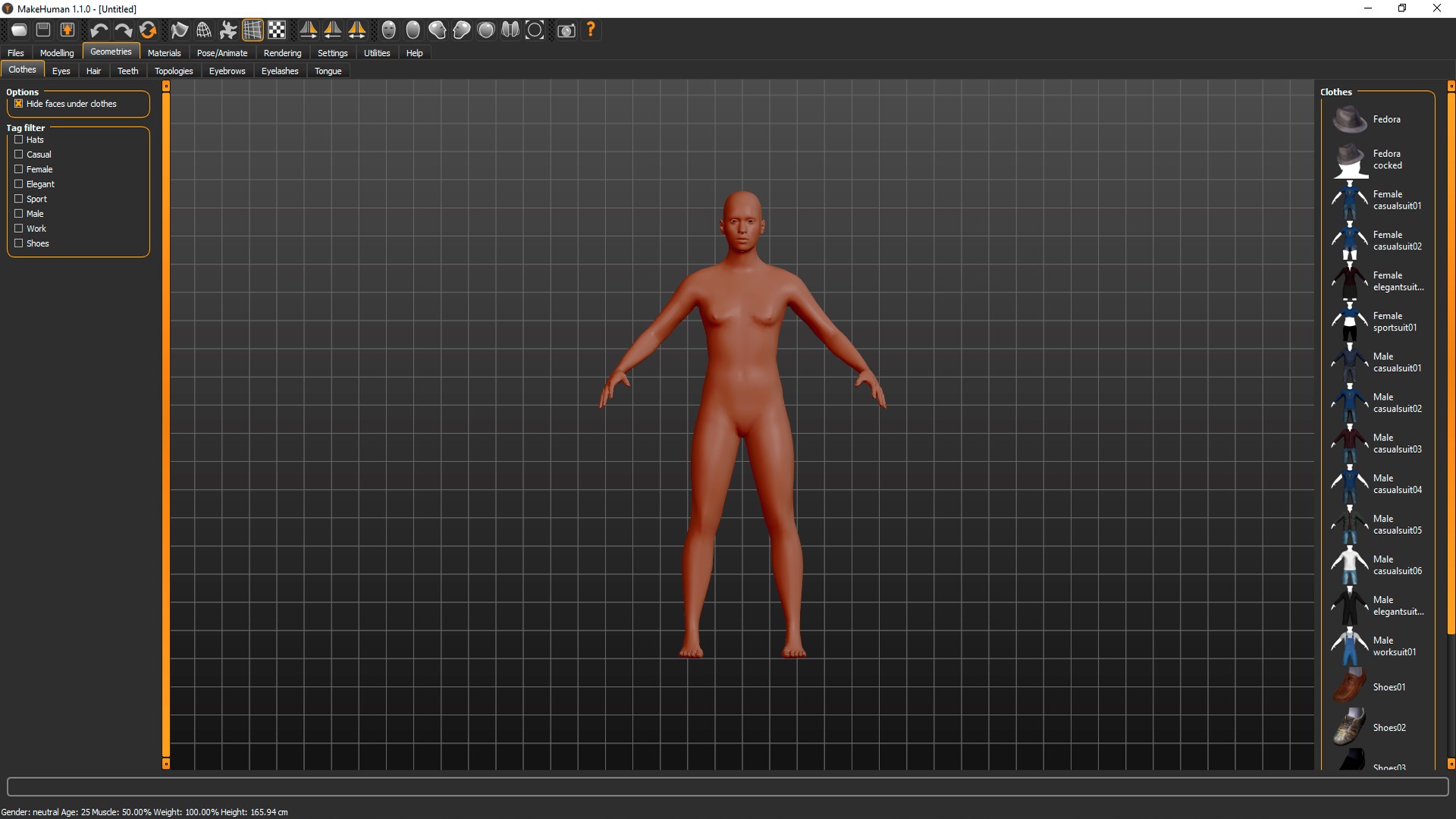This screenshot has height=819, width=1456.
Task: Switch to bottom view icon
Action: 510,30
